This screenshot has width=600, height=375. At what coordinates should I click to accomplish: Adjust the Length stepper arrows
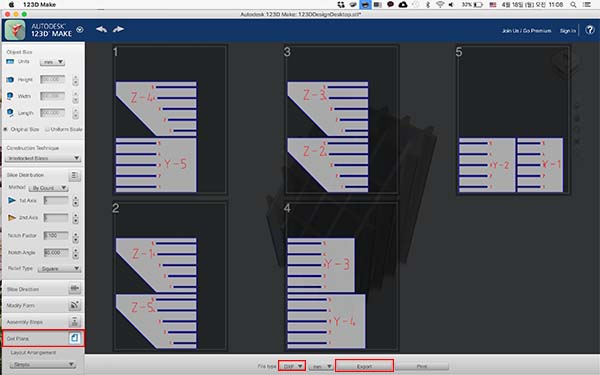coord(75,113)
